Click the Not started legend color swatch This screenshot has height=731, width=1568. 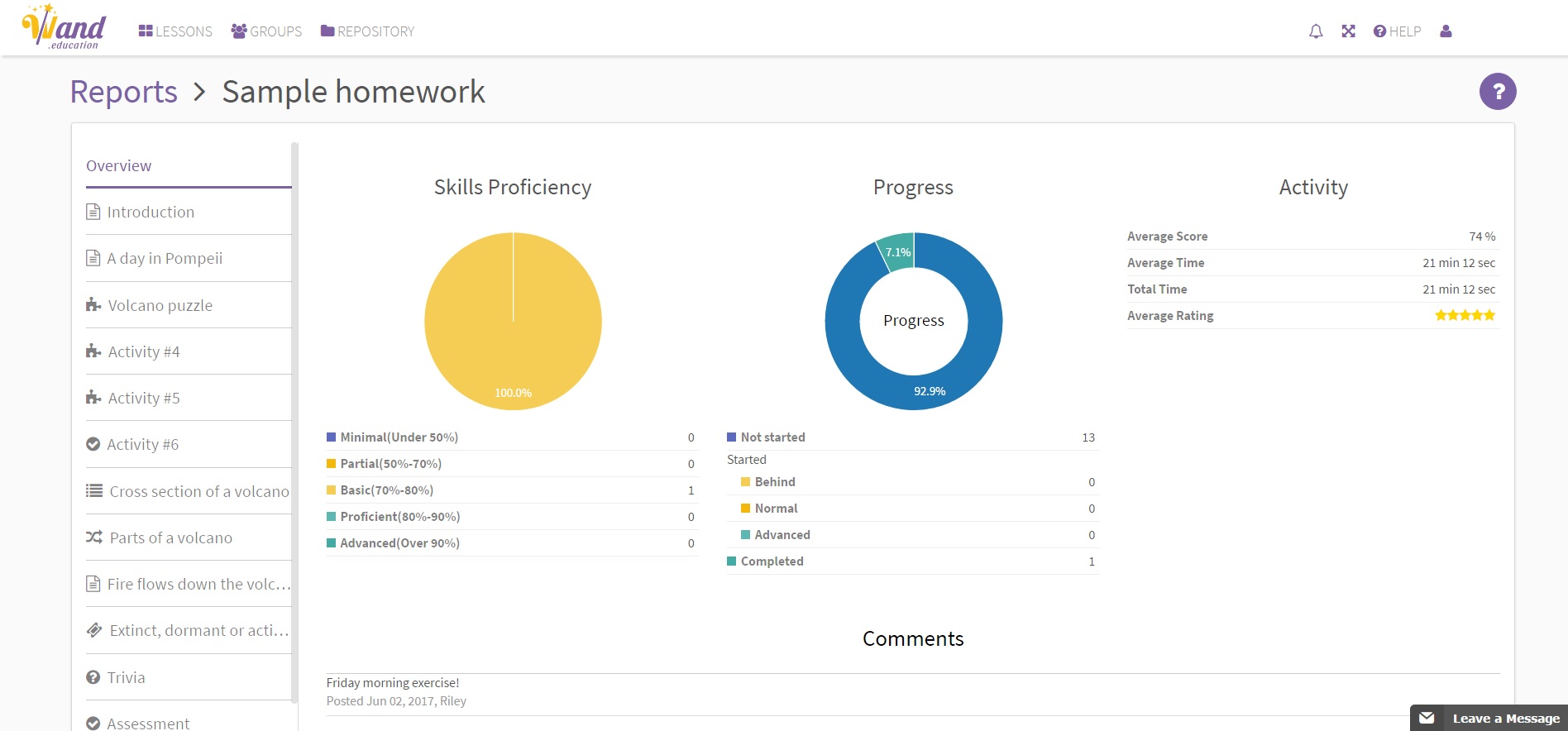pos(731,437)
